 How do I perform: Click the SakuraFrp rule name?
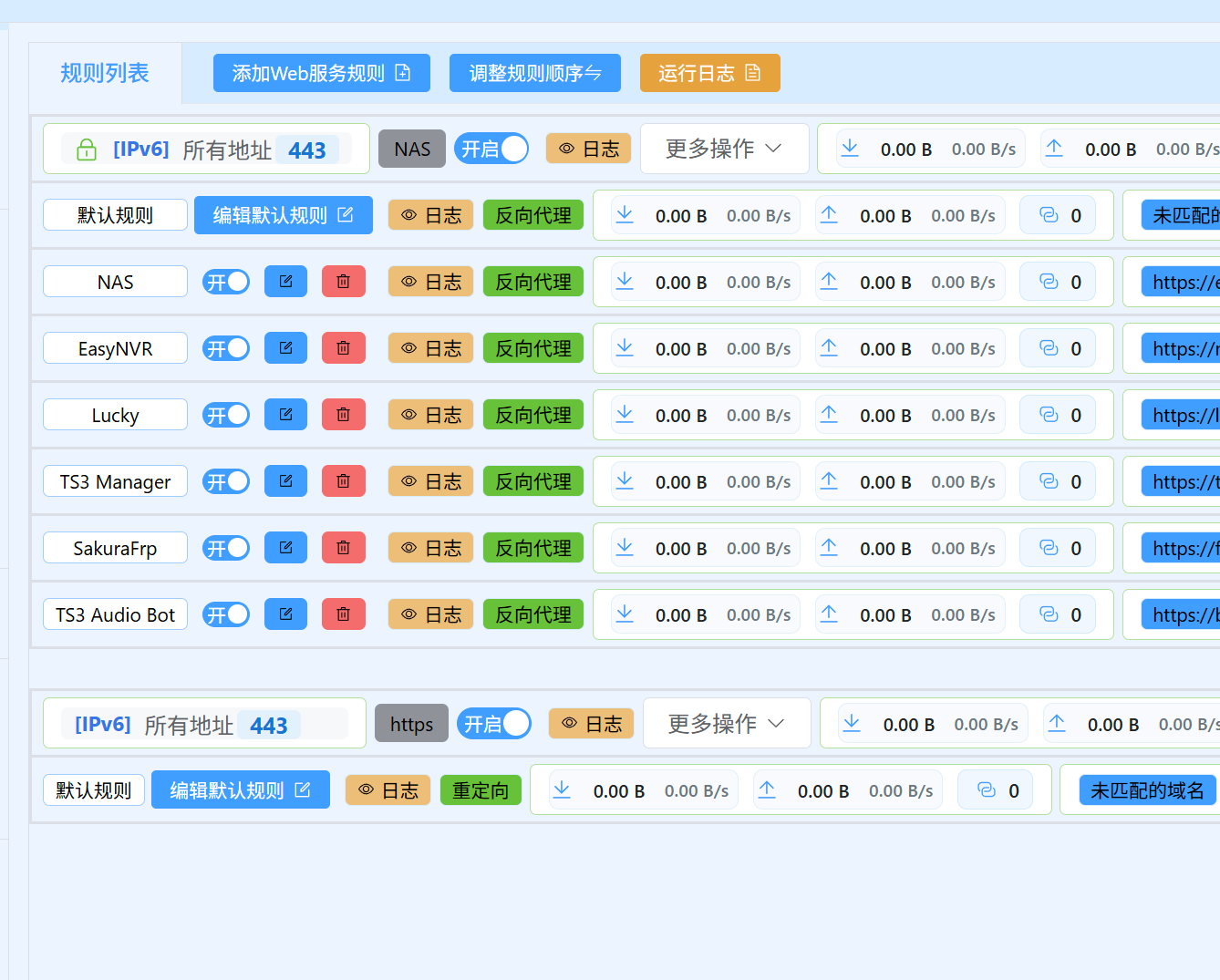[x=116, y=548]
